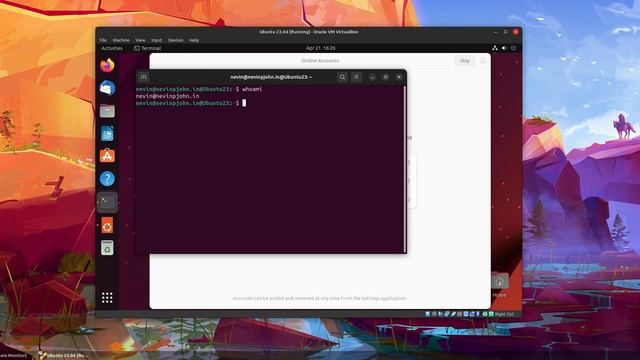
Task: Close the VirtualBox VM window
Action: pyautogui.click(x=516, y=32)
